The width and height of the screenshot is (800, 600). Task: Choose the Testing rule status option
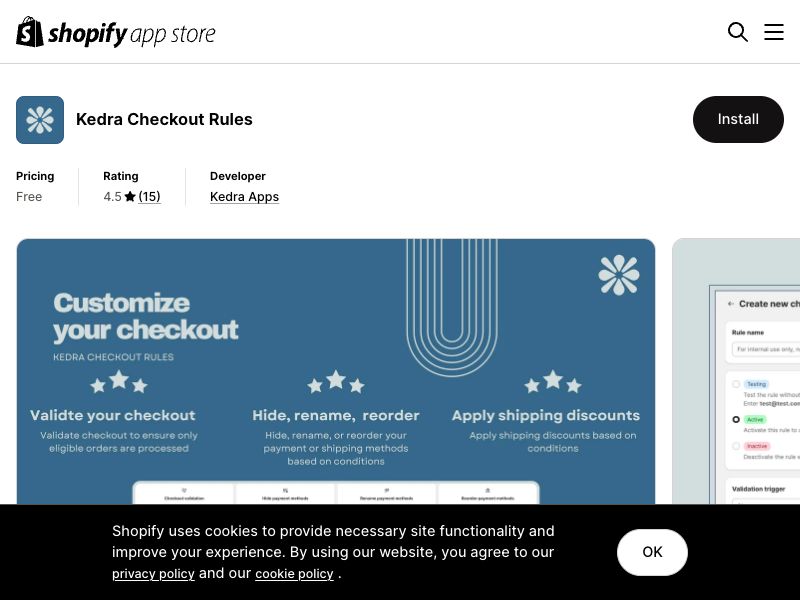click(x=736, y=384)
